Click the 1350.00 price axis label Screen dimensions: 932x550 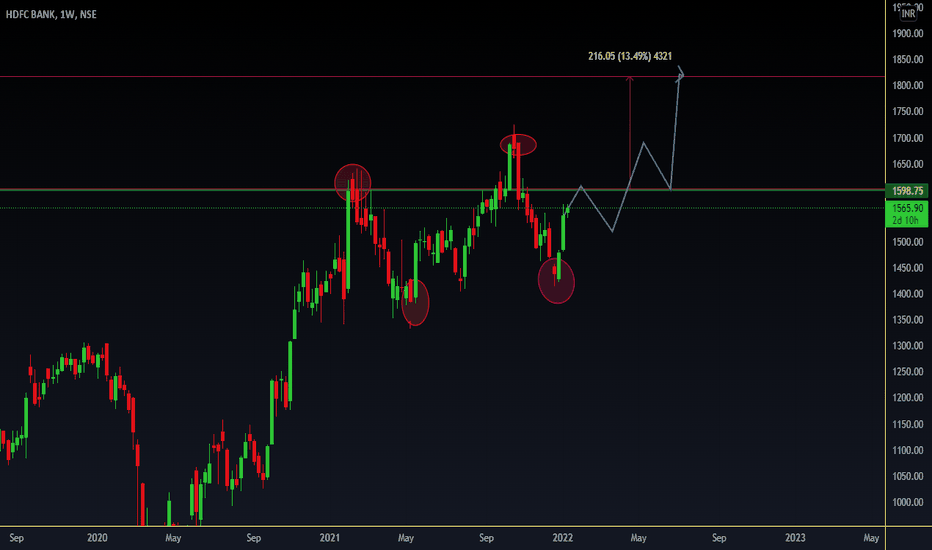[908, 320]
